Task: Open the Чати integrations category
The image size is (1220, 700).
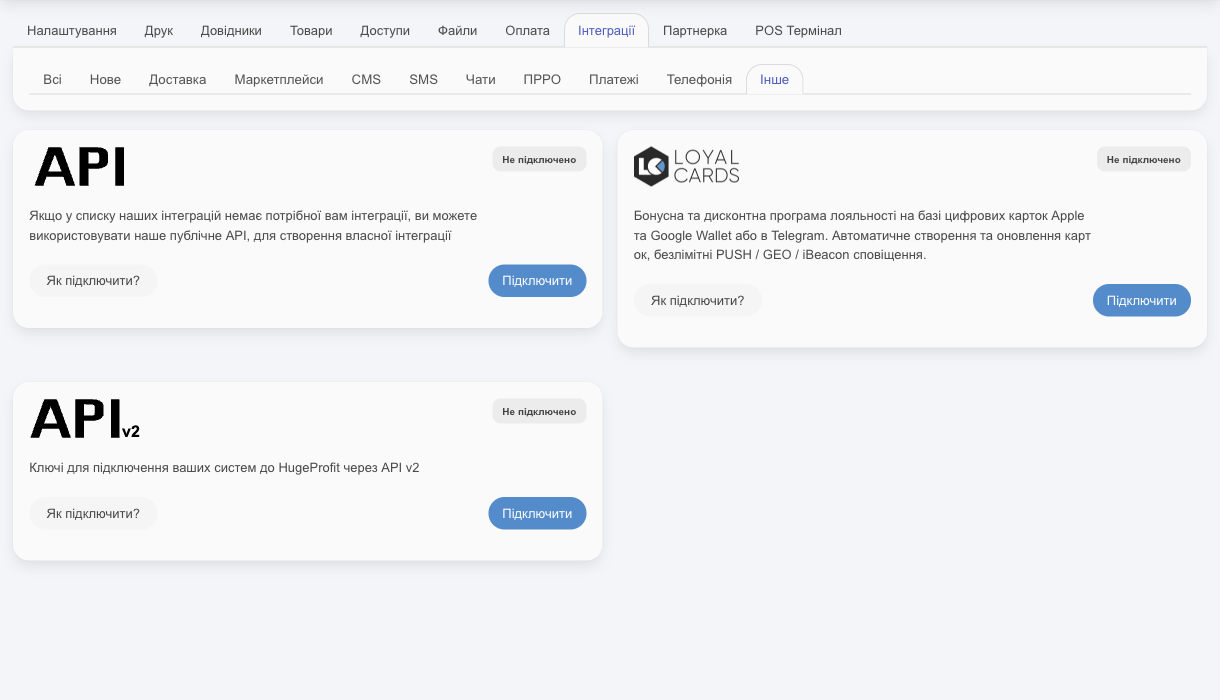Action: 481,80
